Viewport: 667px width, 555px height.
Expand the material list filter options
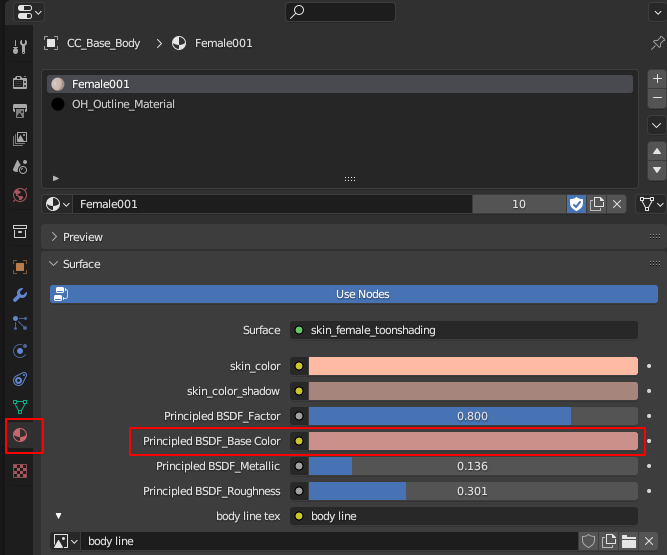[56, 178]
